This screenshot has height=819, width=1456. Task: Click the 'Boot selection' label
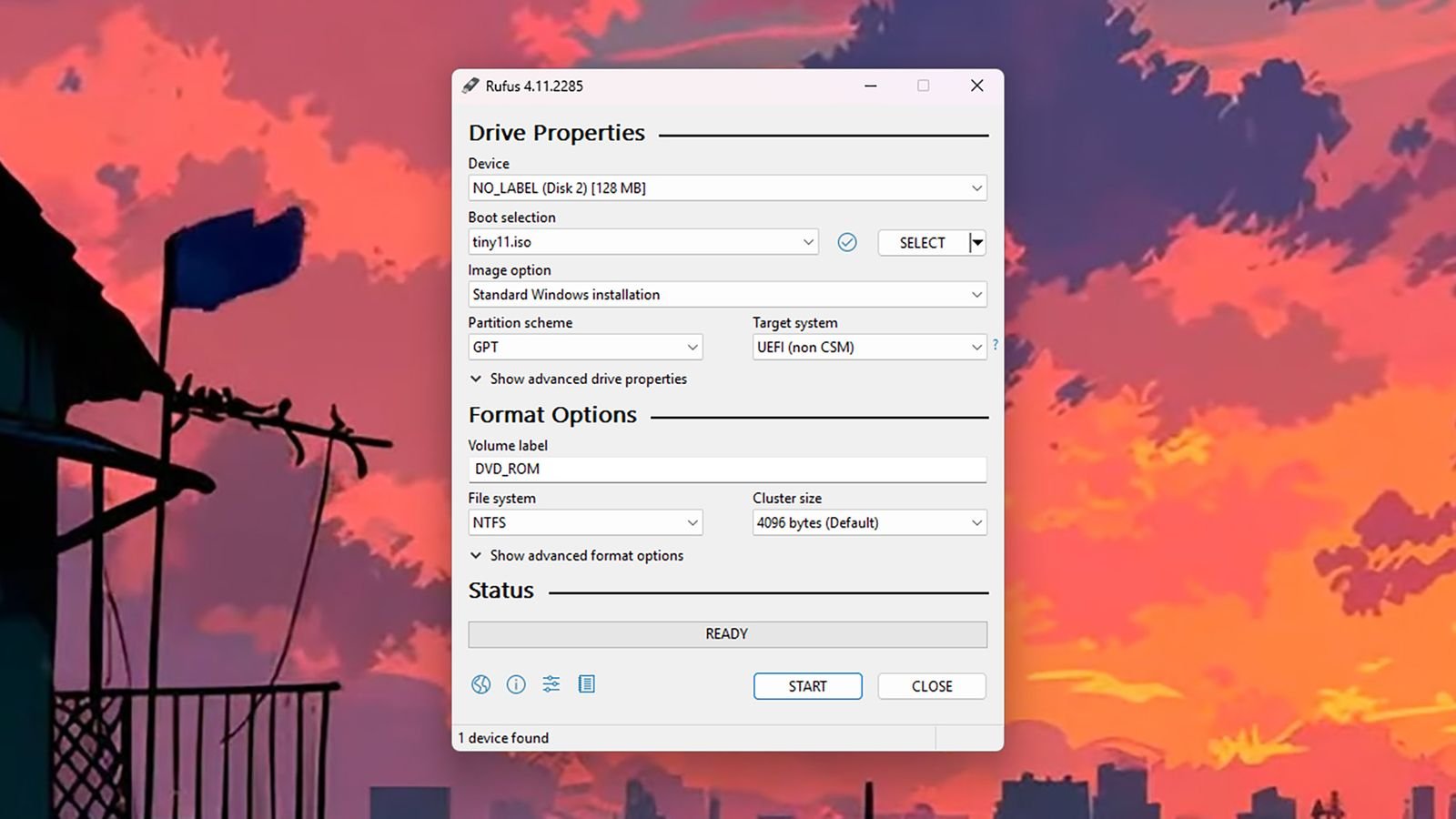[511, 217]
